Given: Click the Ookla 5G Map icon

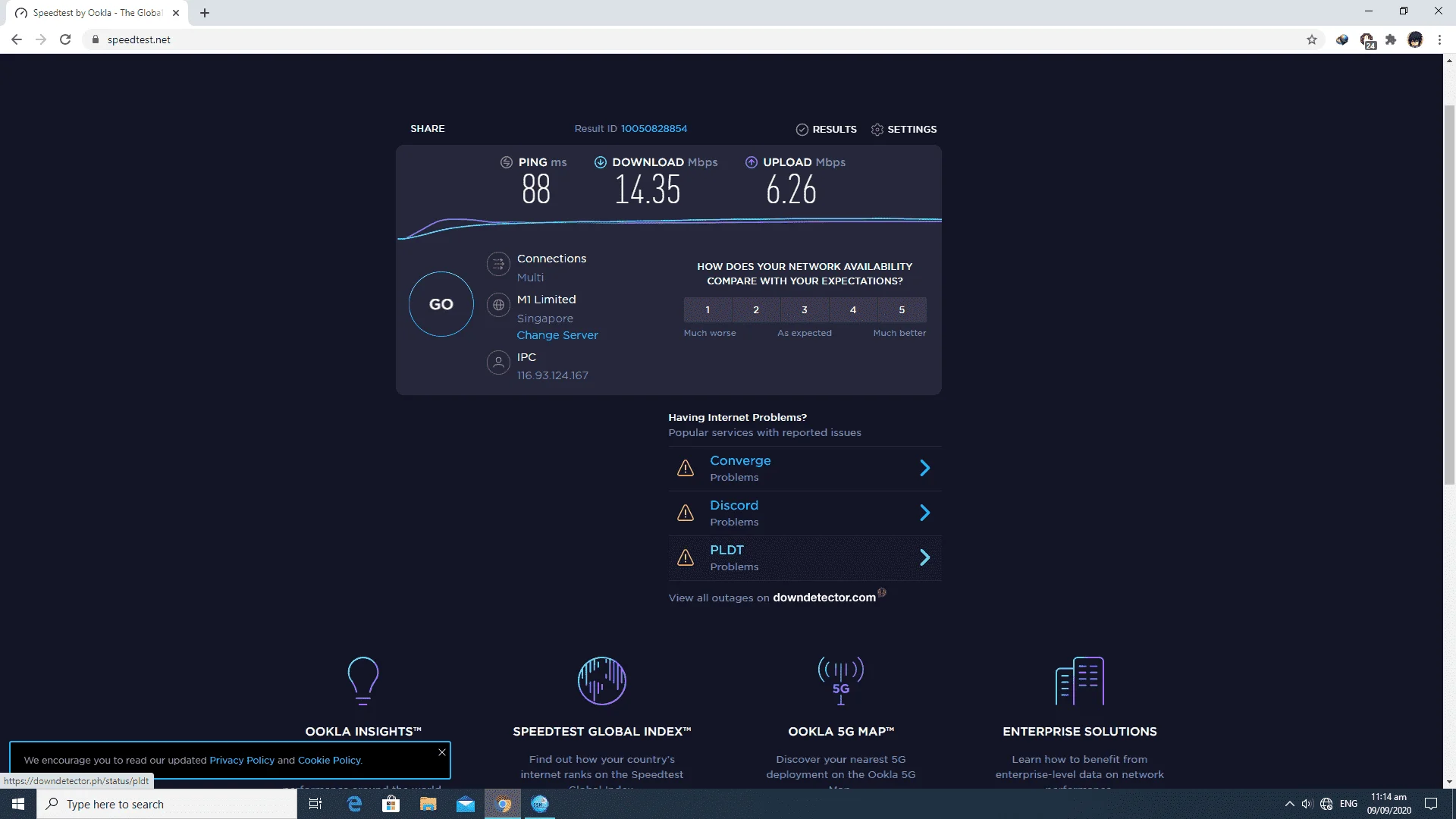Looking at the screenshot, I should click(x=841, y=681).
